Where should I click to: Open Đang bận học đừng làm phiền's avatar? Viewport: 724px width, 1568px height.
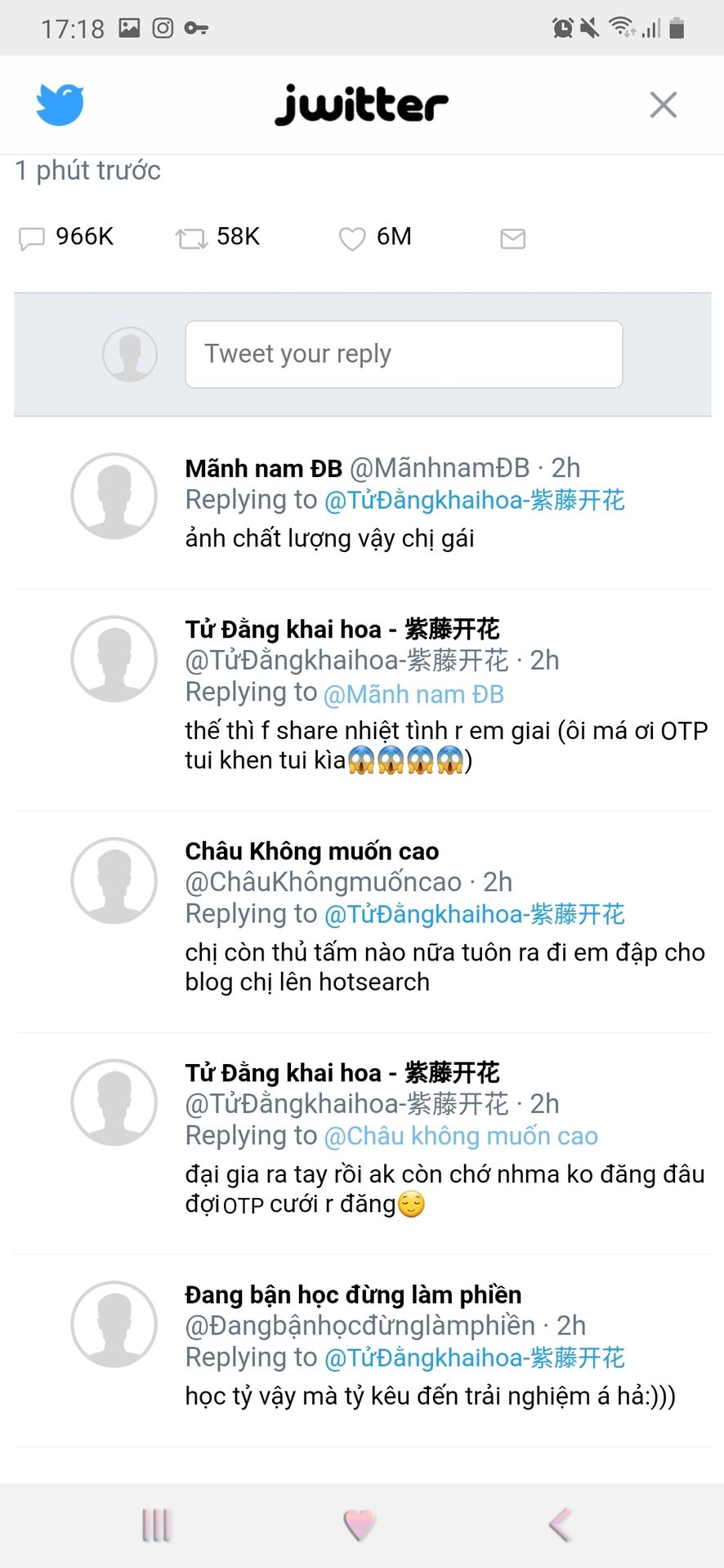point(114,1324)
